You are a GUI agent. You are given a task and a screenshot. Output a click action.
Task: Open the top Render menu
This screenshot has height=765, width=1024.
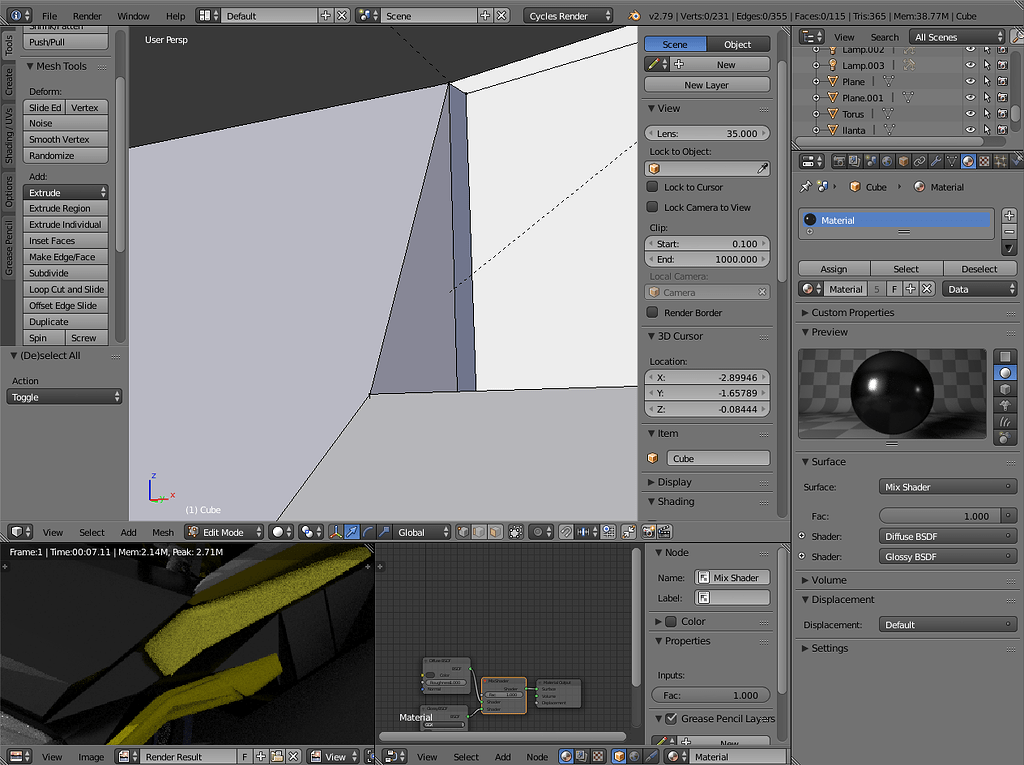87,16
